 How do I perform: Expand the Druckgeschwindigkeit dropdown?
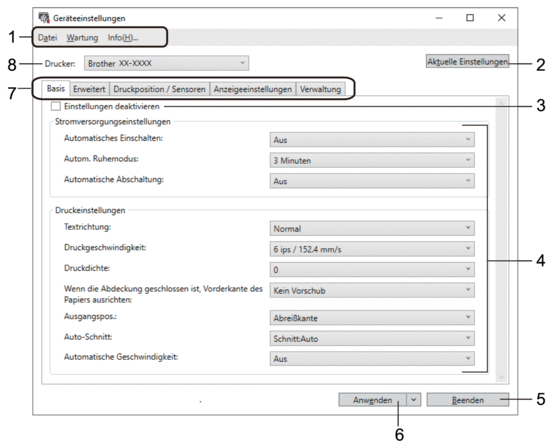coord(372,249)
